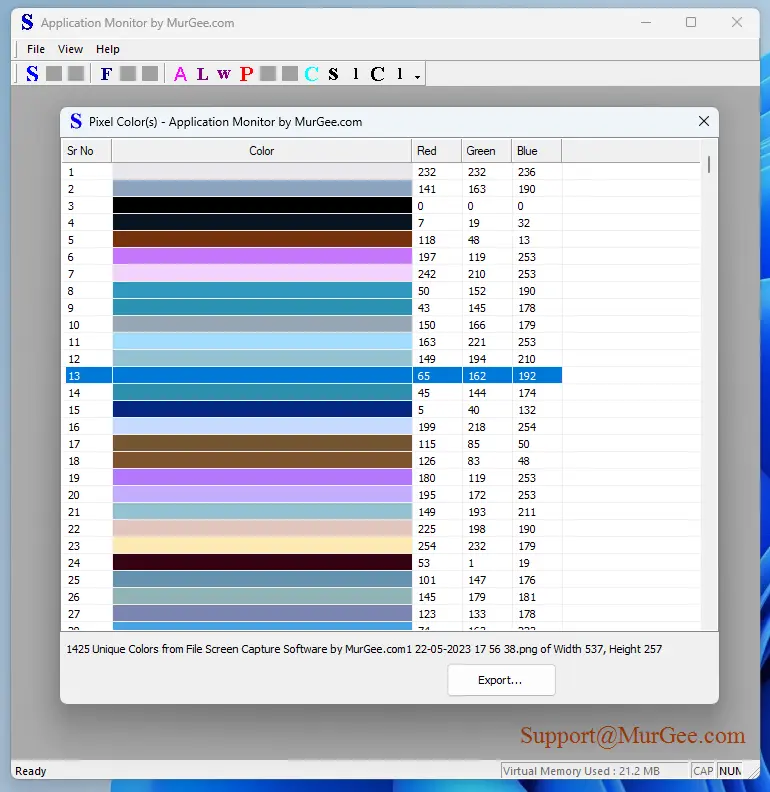This screenshot has height=792, width=770.
Task: Click the dark blue F toolbar icon
Action: (x=106, y=74)
